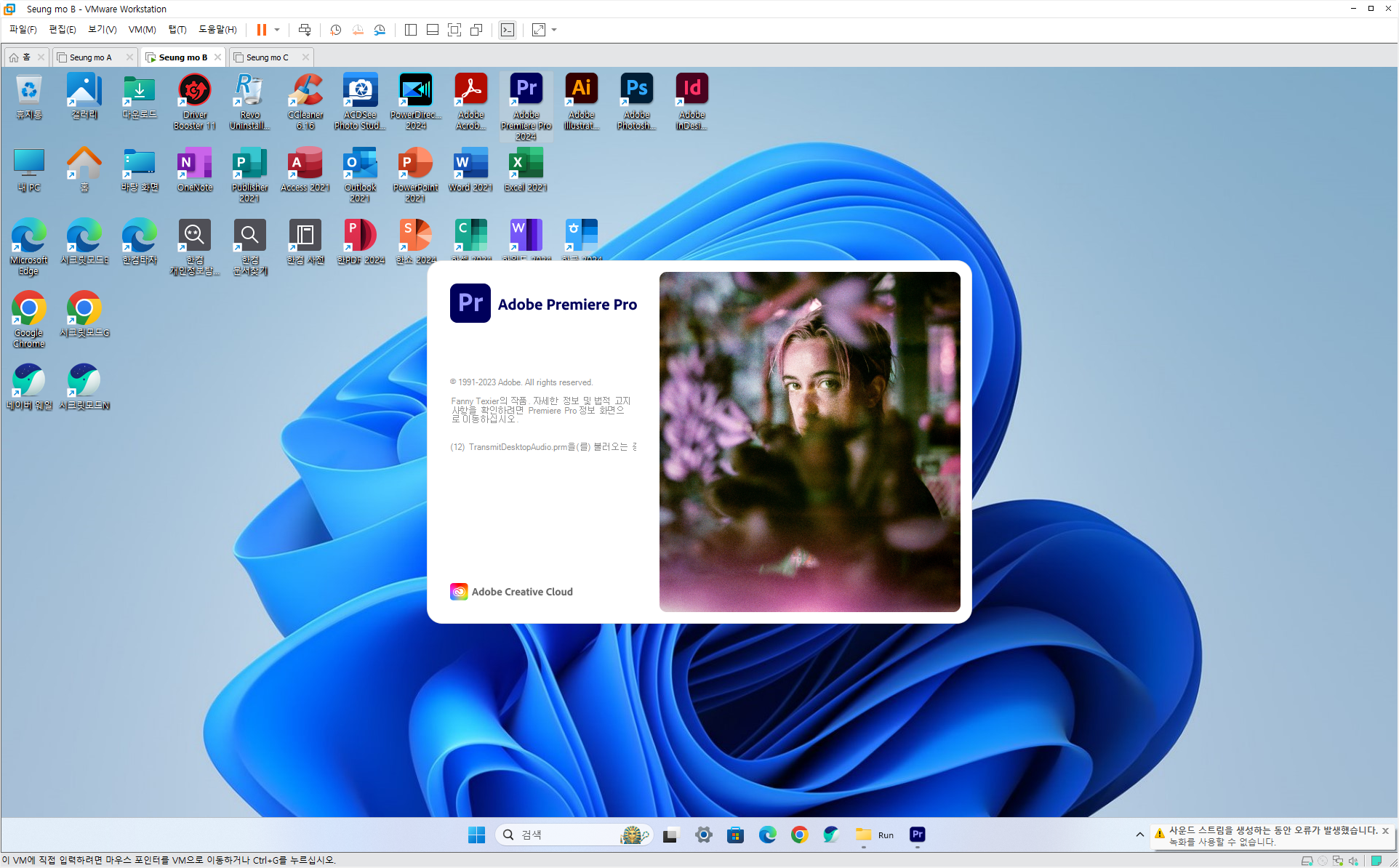Image resolution: width=1399 pixels, height=868 pixels.
Task: Close the sound stream error notification
Action: click(1385, 830)
